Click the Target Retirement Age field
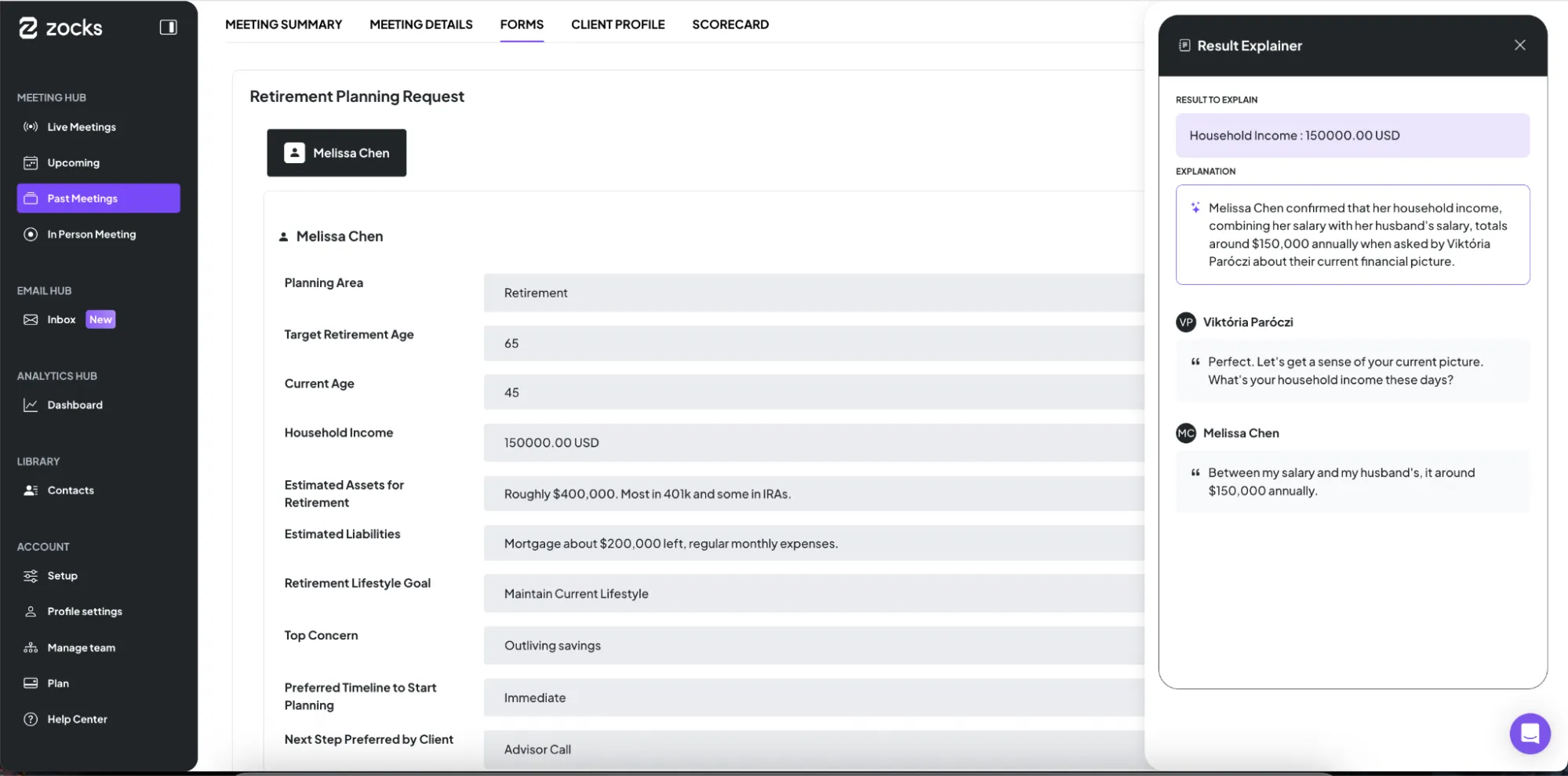Image resolution: width=1568 pixels, height=776 pixels. (x=813, y=343)
